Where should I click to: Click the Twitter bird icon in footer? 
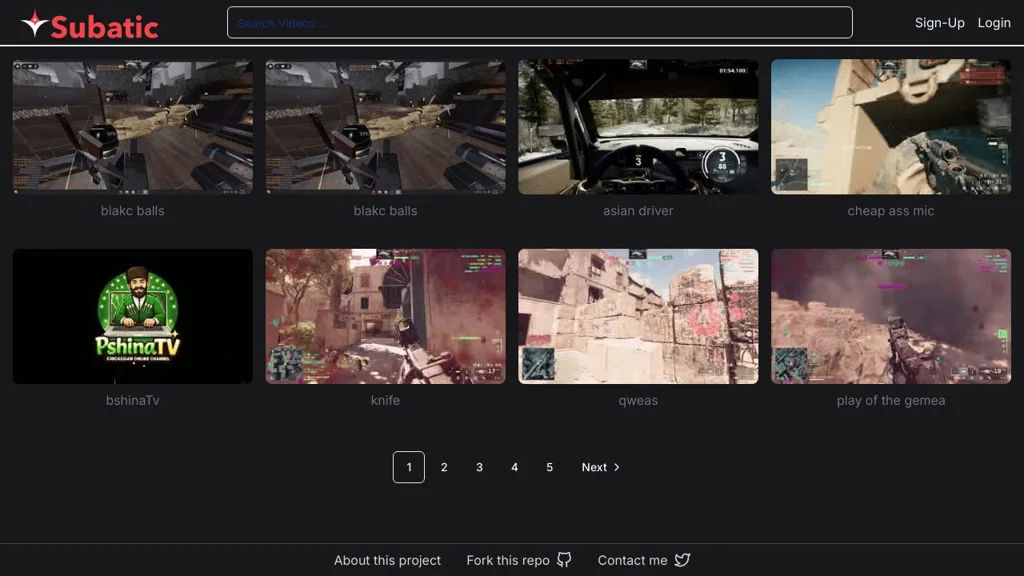point(682,560)
